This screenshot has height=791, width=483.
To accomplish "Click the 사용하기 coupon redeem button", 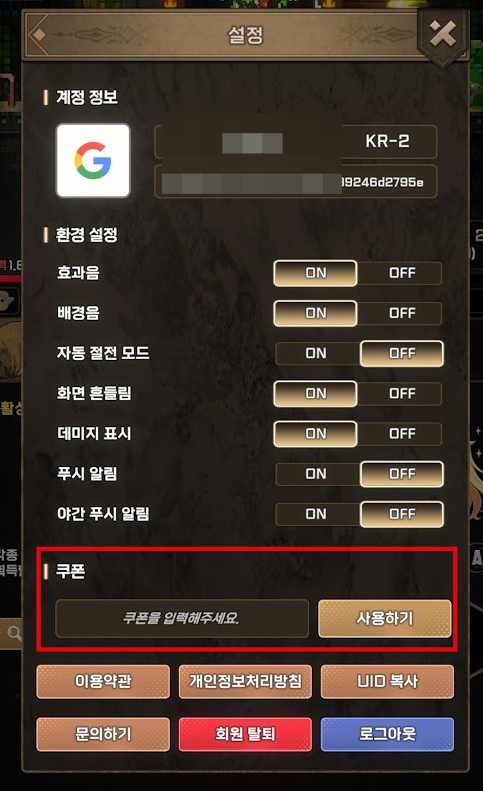I will (385, 618).
